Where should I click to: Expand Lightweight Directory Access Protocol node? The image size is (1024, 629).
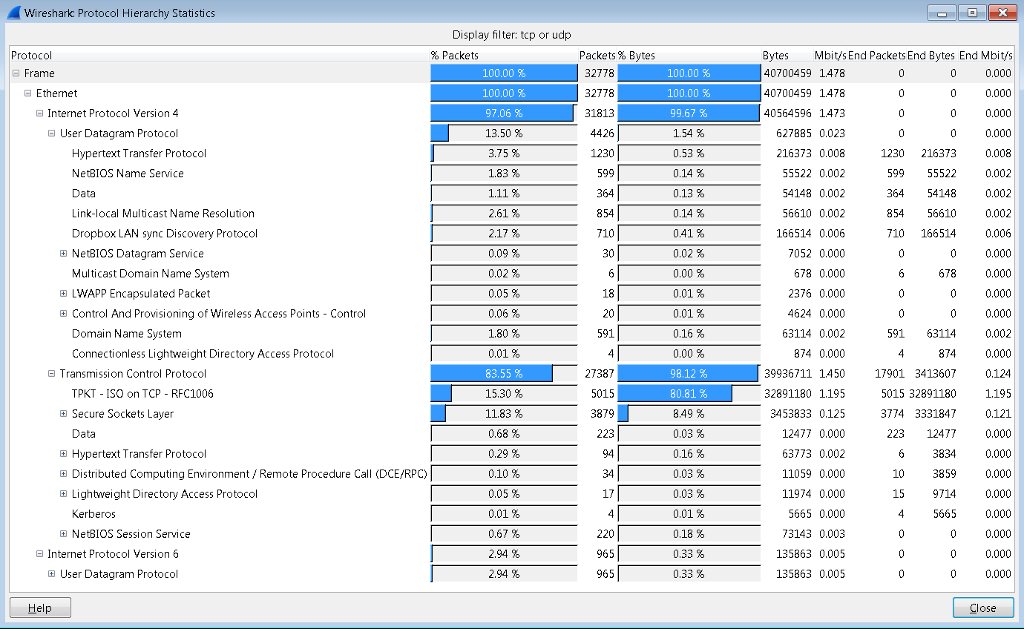(x=63, y=494)
